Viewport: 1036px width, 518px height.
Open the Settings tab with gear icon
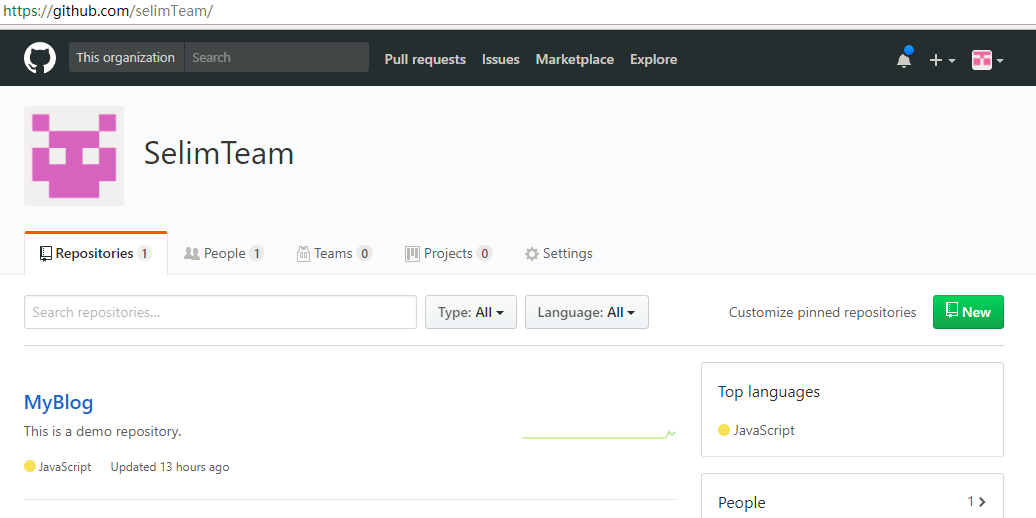click(559, 254)
